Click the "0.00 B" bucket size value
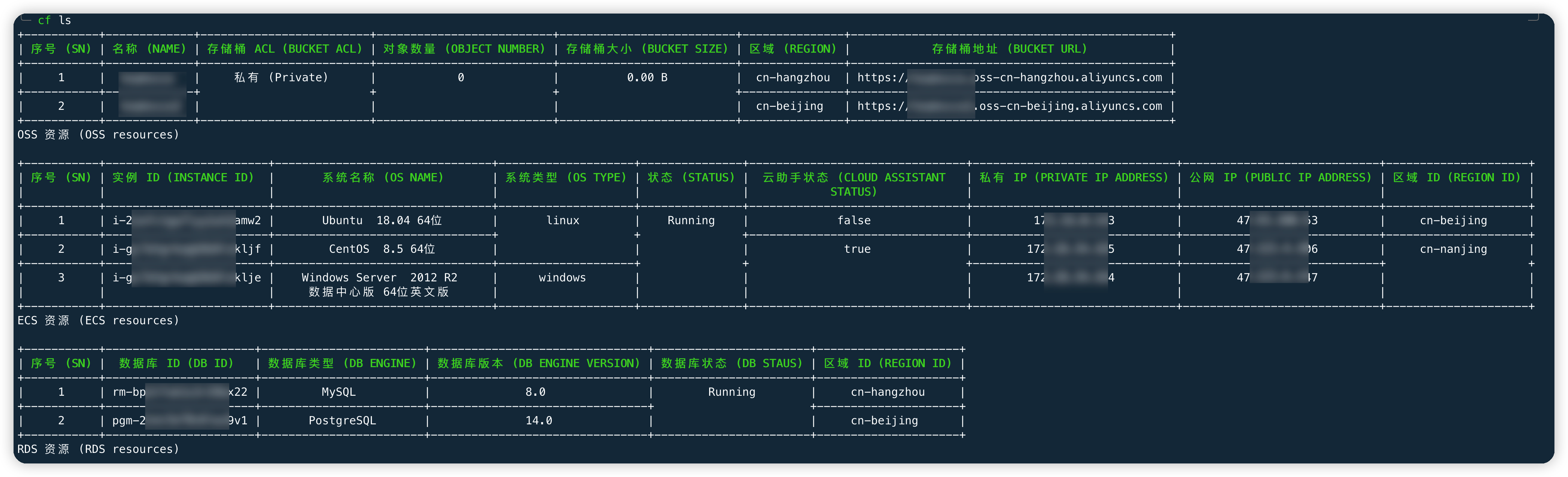The height and width of the screenshot is (477, 1568). (647, 77)
